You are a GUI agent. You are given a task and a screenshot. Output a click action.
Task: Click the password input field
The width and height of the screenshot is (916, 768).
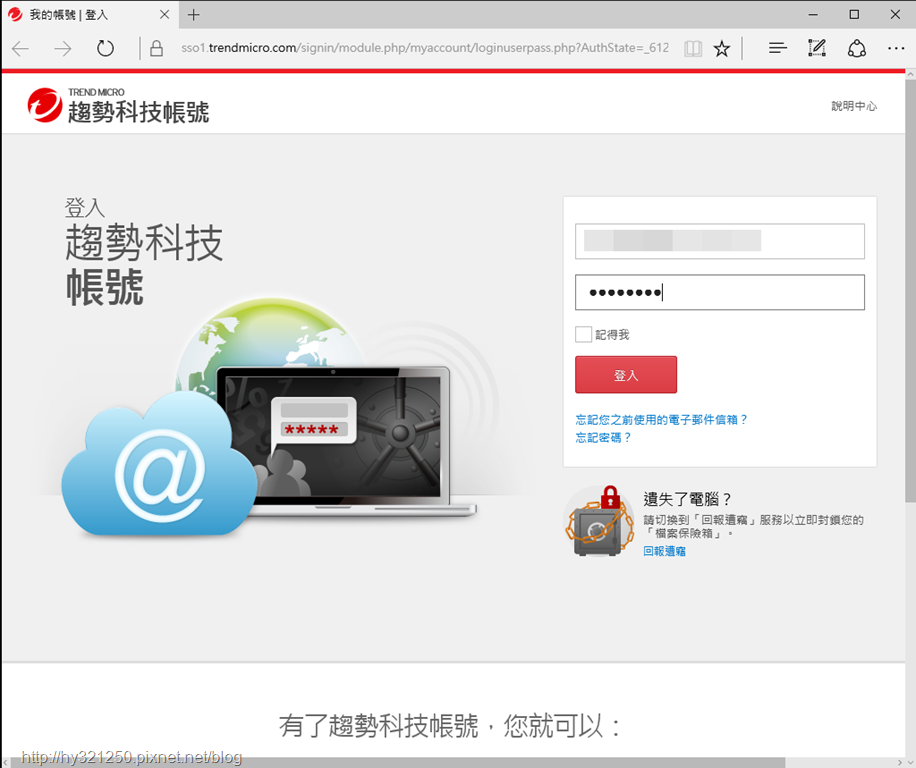720,292
